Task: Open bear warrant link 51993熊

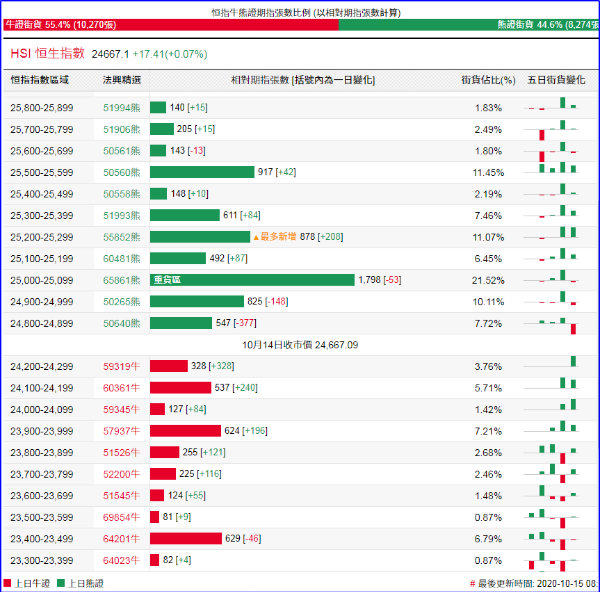Action: pos(122,215)
